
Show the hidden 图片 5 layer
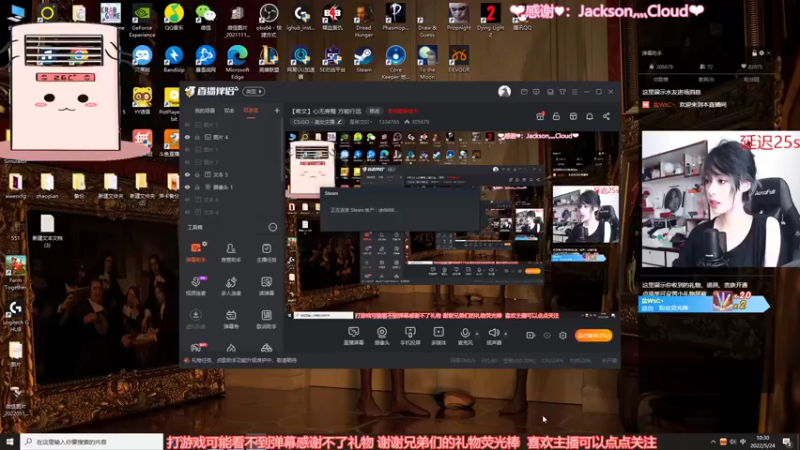[188, 124]
